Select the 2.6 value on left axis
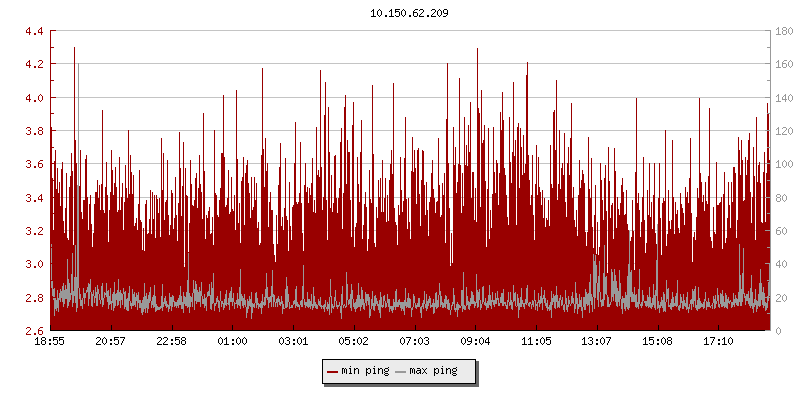Screen dimensions: 800x400 click(33, 331)
